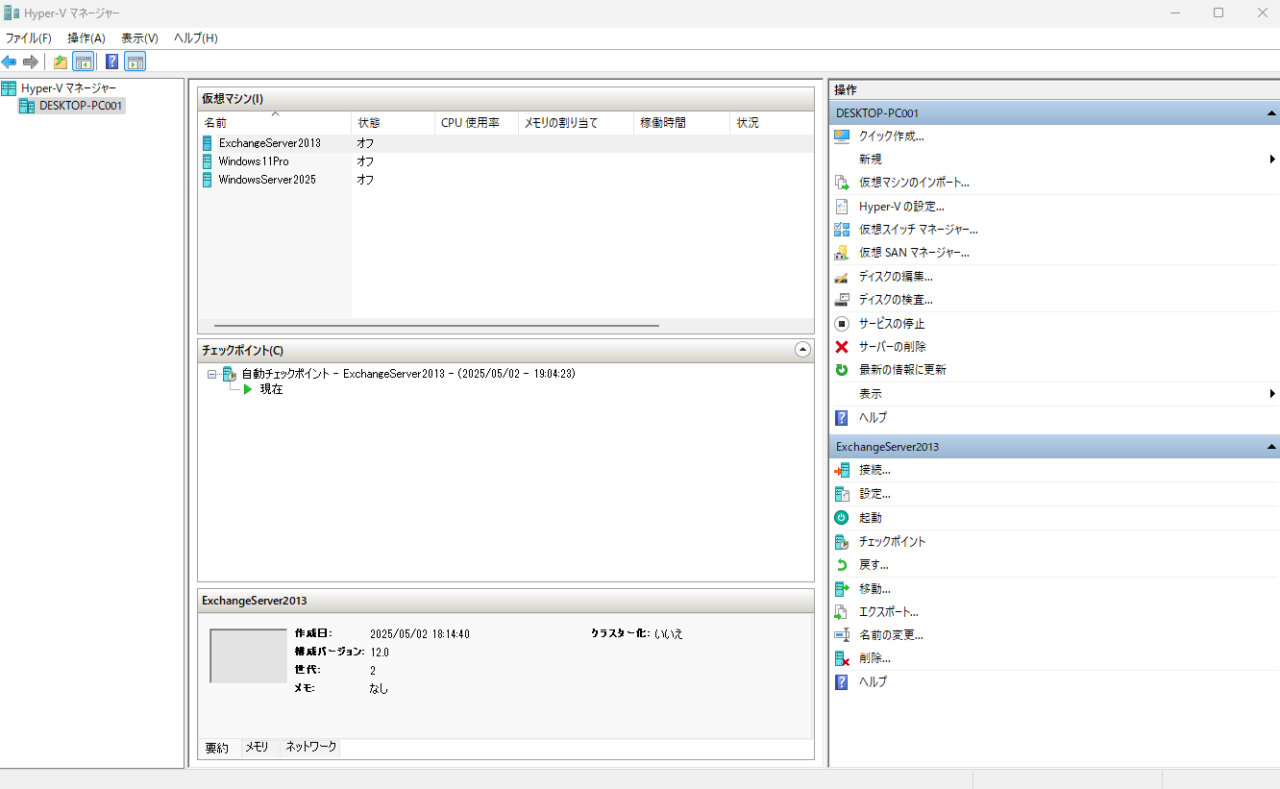This screenshot has height=789, width=1280.
Task: Expand the 表示 submenu arrow in actions
Action: [1273, 393]
